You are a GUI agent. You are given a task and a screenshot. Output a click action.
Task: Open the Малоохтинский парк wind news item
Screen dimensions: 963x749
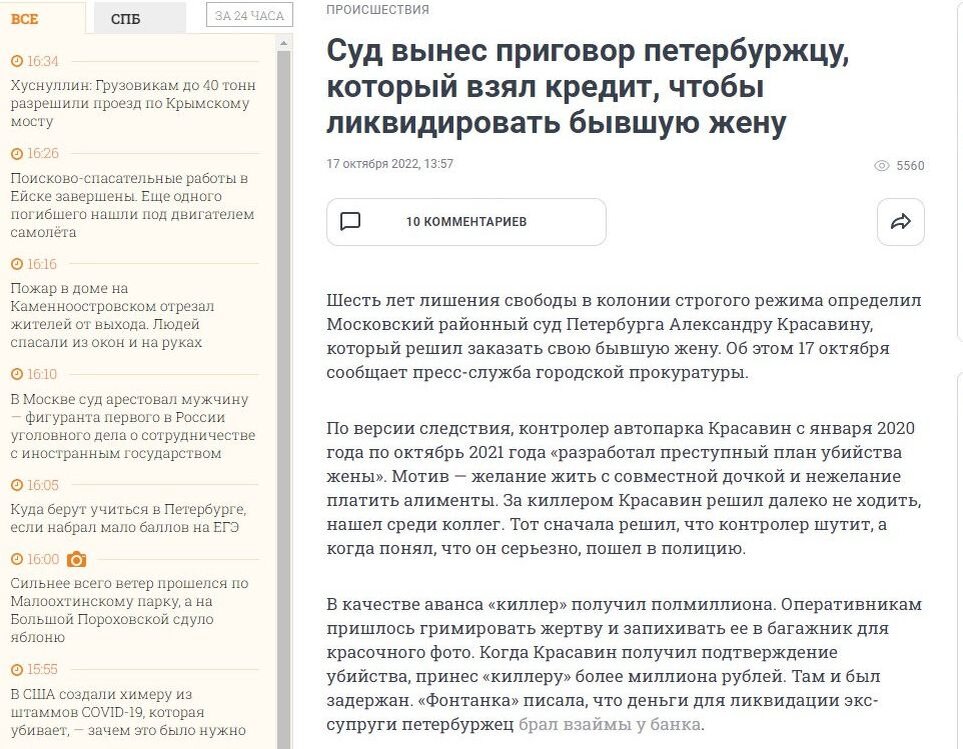(130, 610)
